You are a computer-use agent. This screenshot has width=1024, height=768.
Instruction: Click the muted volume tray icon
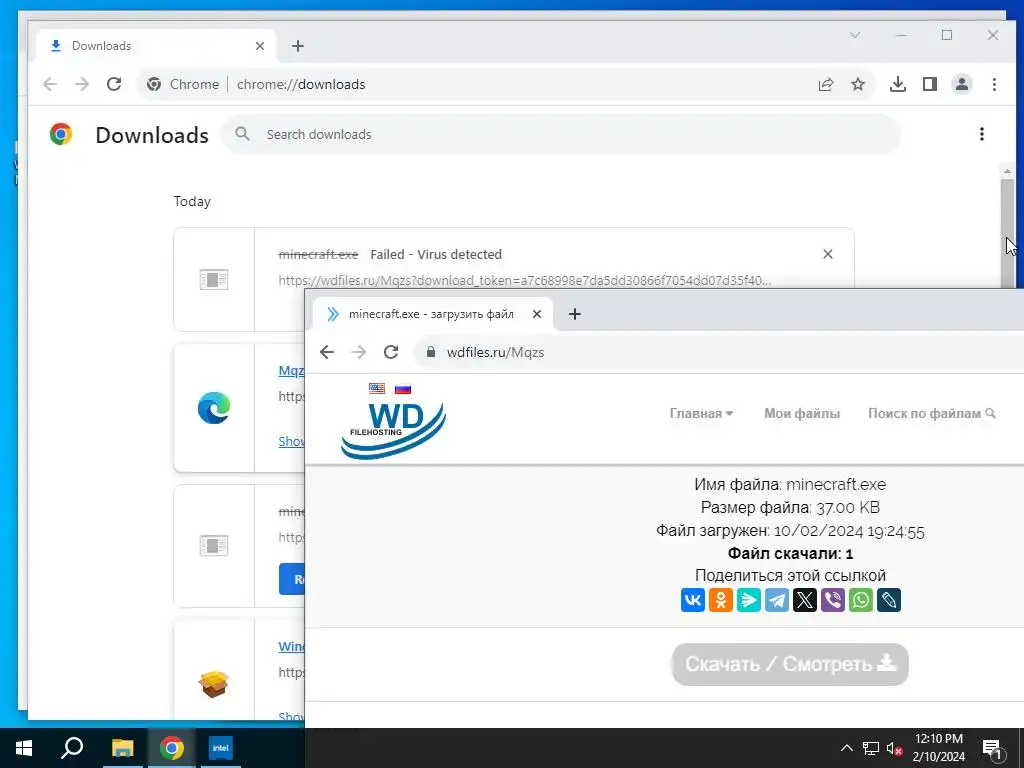[x=895, y=748]
